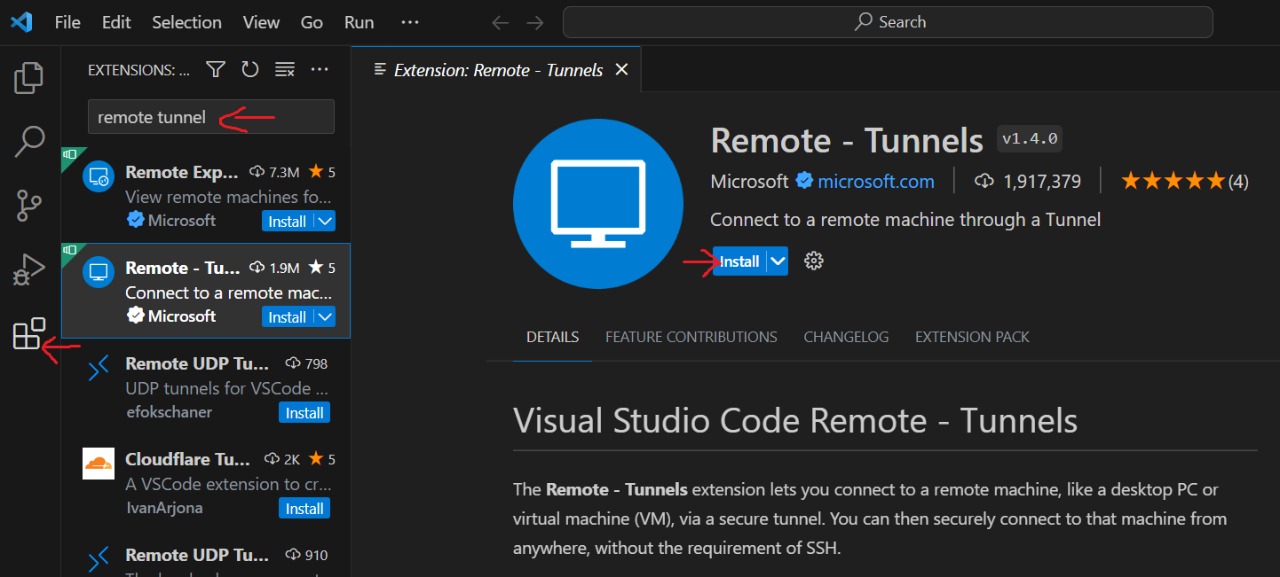
Task: Open more actions for the Extensions panel
Action: point(319,69)
